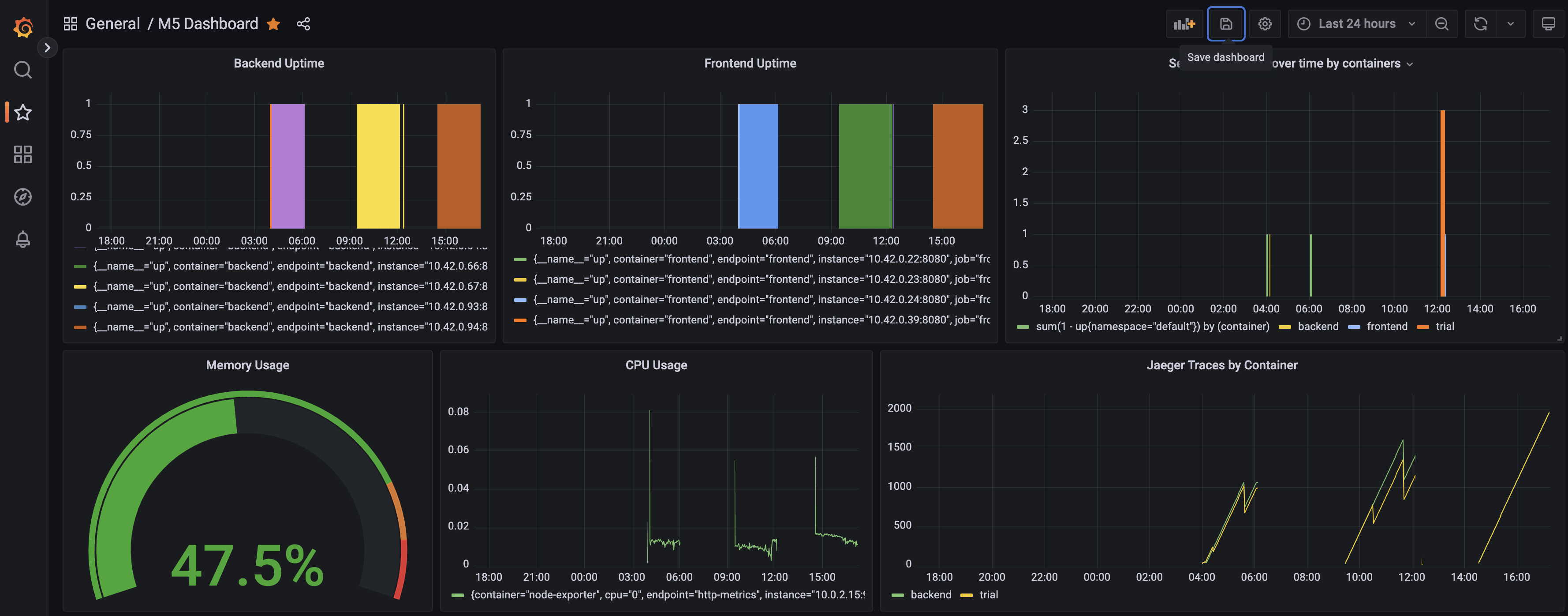Click the Backend Uptime panel title

pos(279,64)
